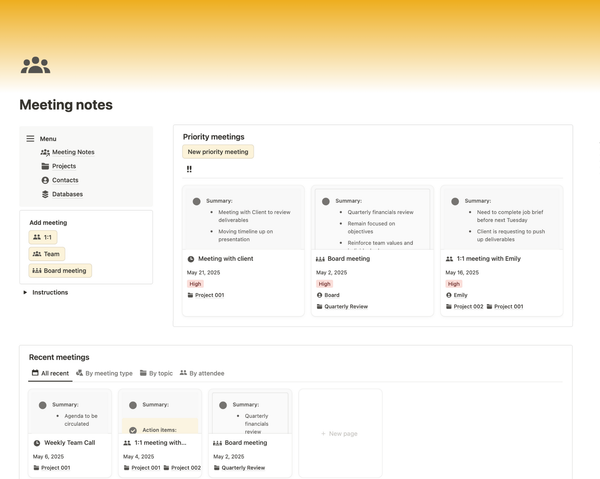Click the Contacts person icon in menu
The image size is (600, 479).
(x=45, y=180)
